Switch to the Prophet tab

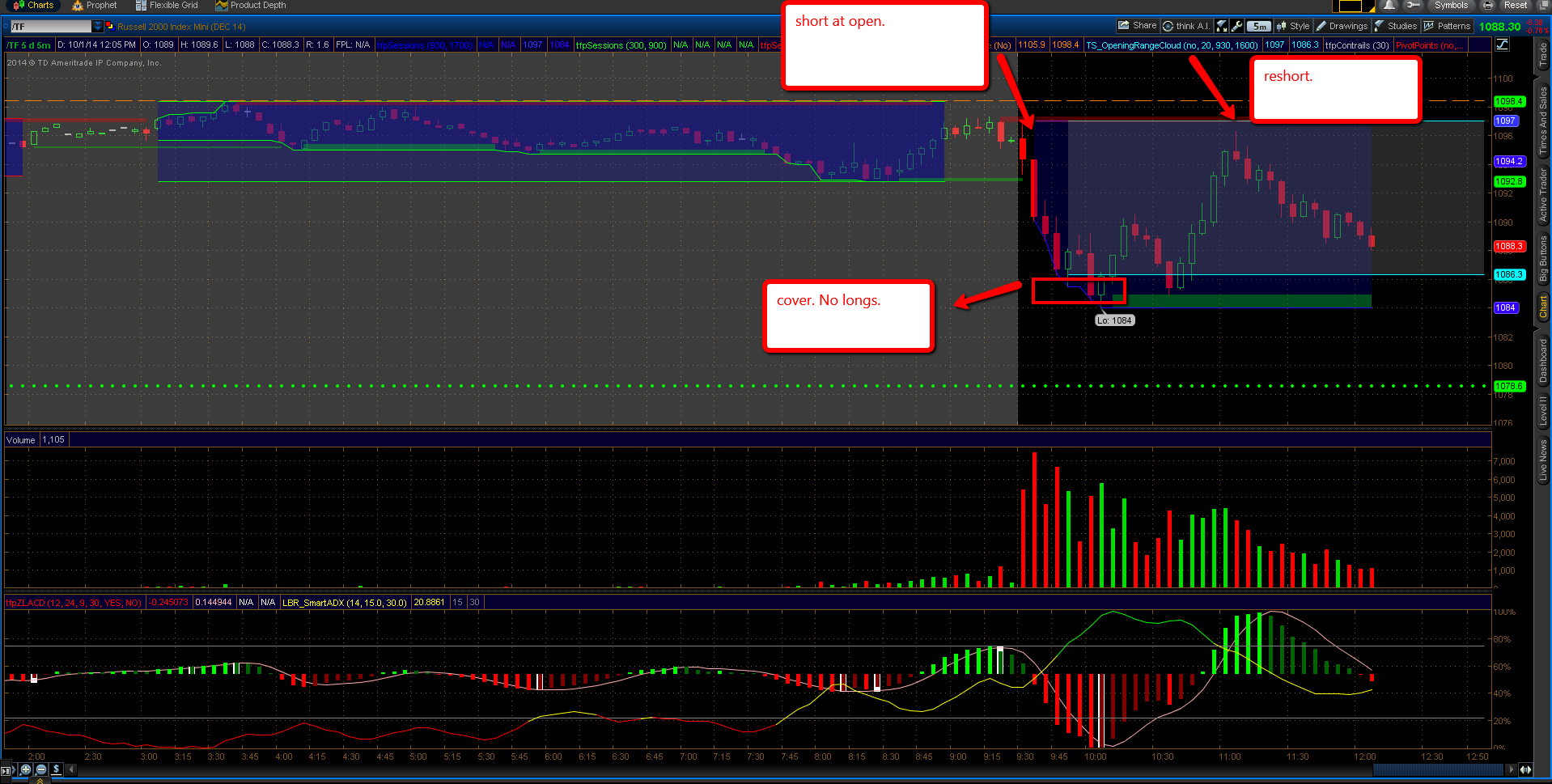(95, 5)
